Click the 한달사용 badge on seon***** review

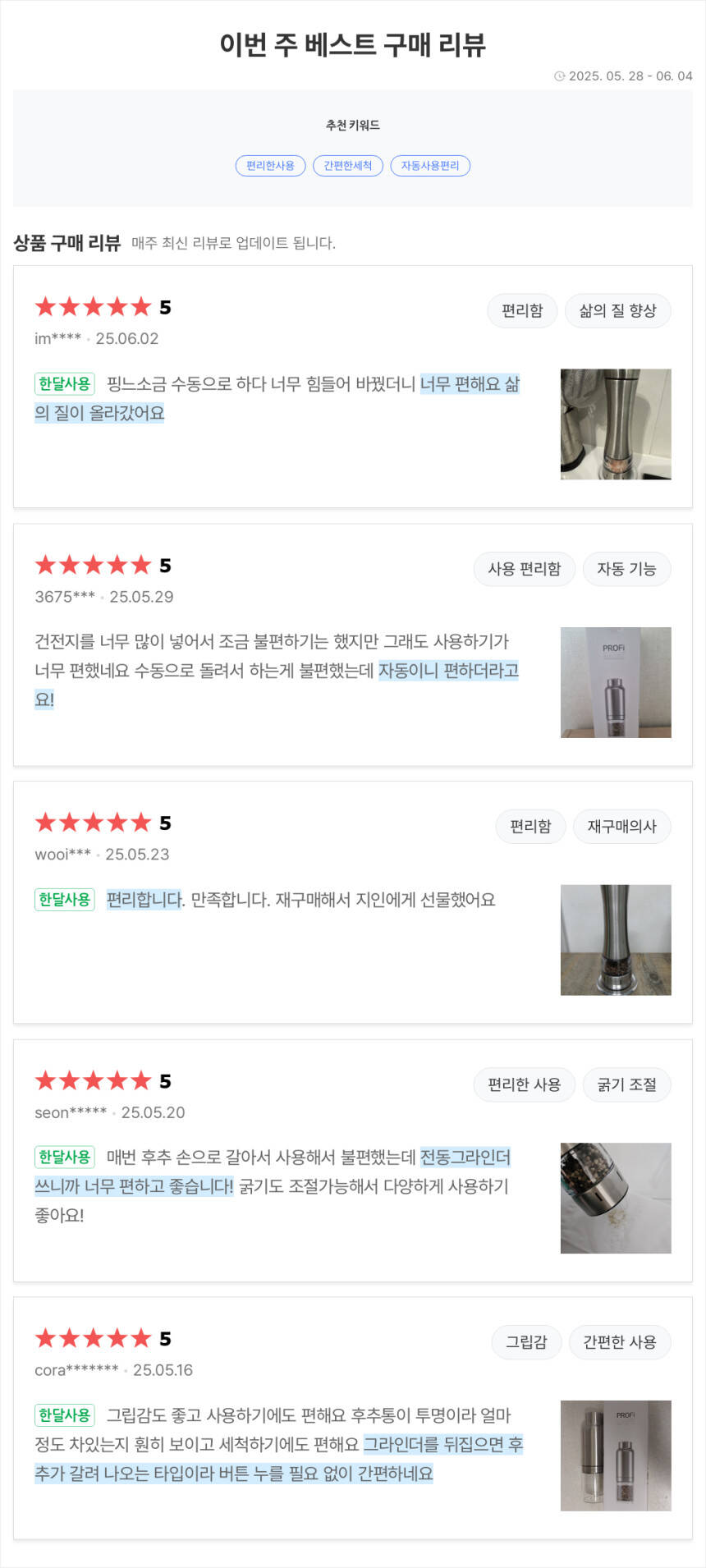click(65, 1158)
